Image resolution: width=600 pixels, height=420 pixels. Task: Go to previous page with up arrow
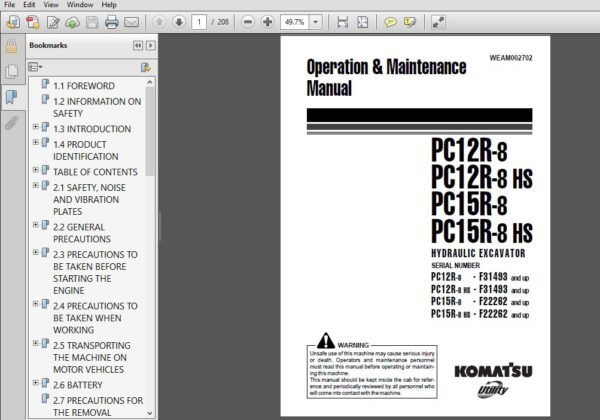(x=159, y=22)
